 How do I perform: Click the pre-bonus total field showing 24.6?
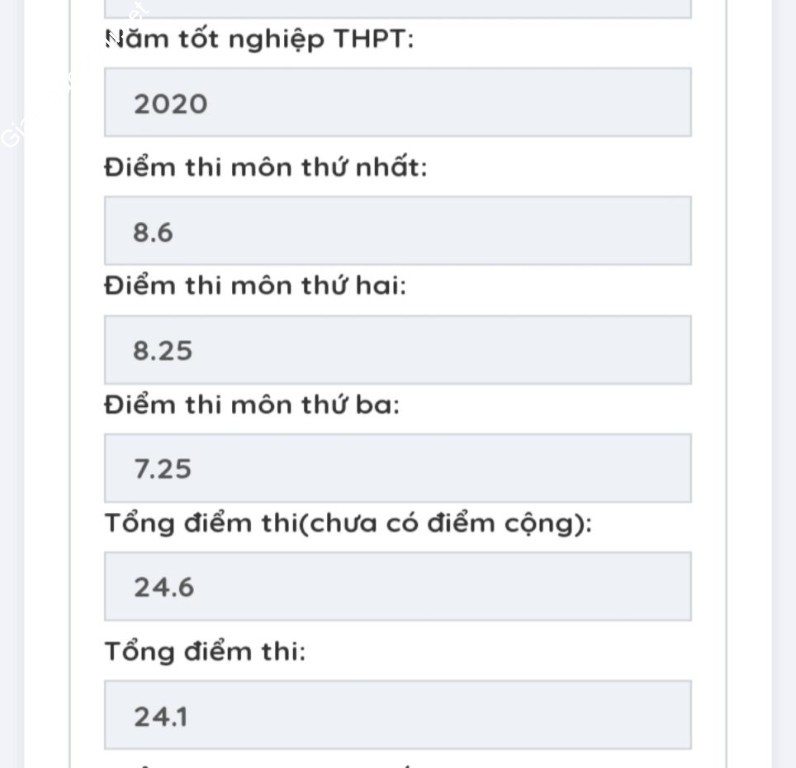[x=397, y=586]
